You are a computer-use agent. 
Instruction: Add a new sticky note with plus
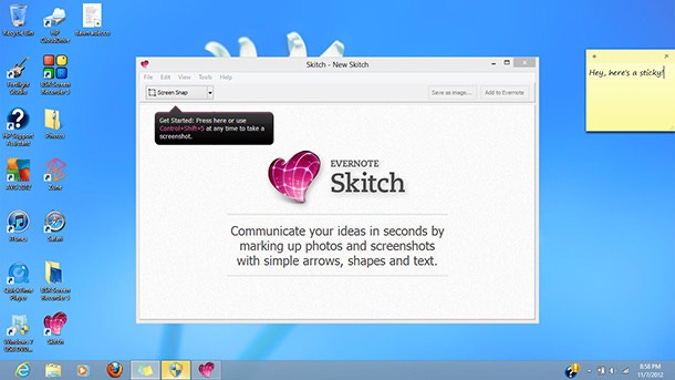coord(594,56)
